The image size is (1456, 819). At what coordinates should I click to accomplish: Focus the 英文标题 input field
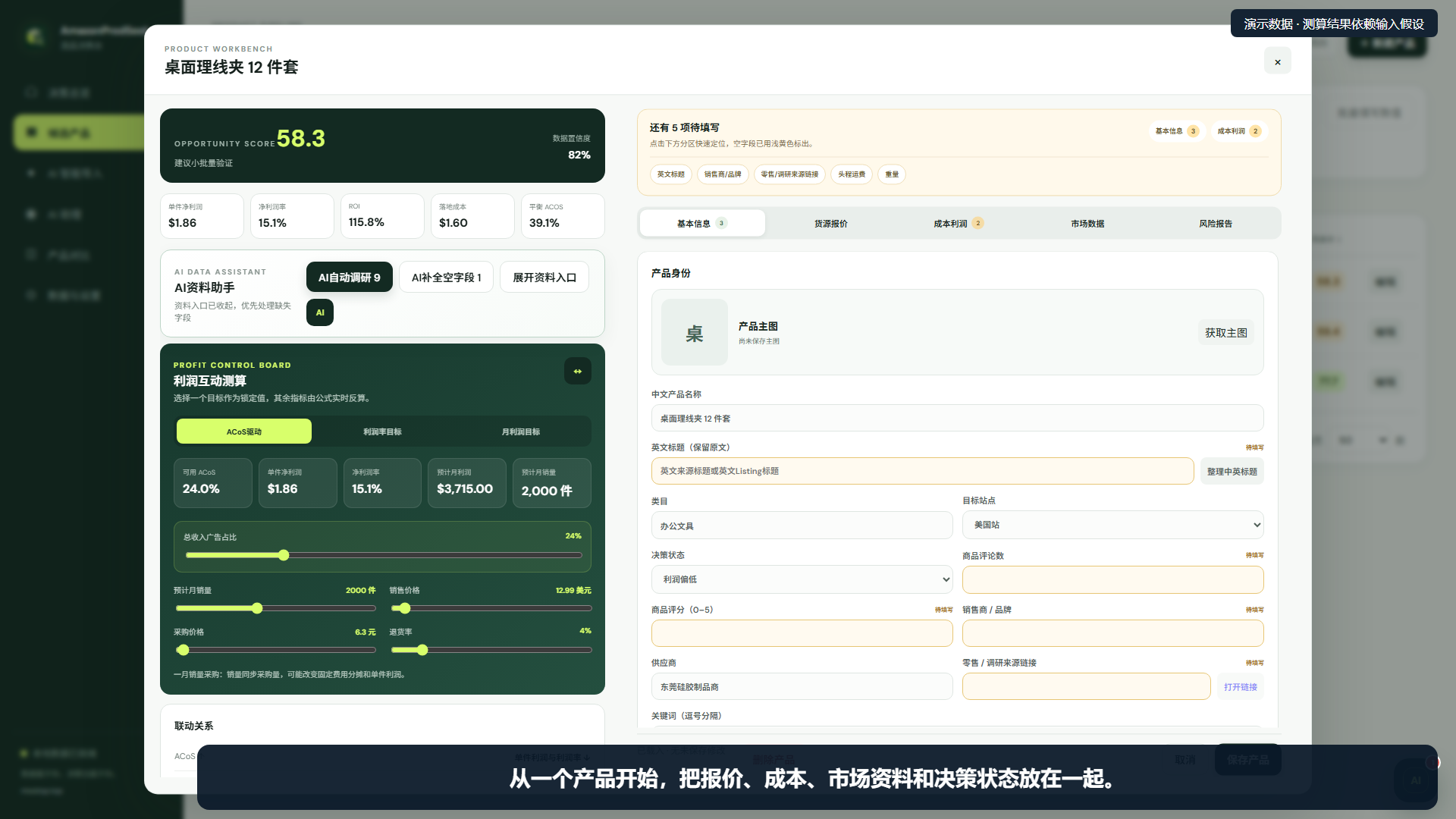922,471
